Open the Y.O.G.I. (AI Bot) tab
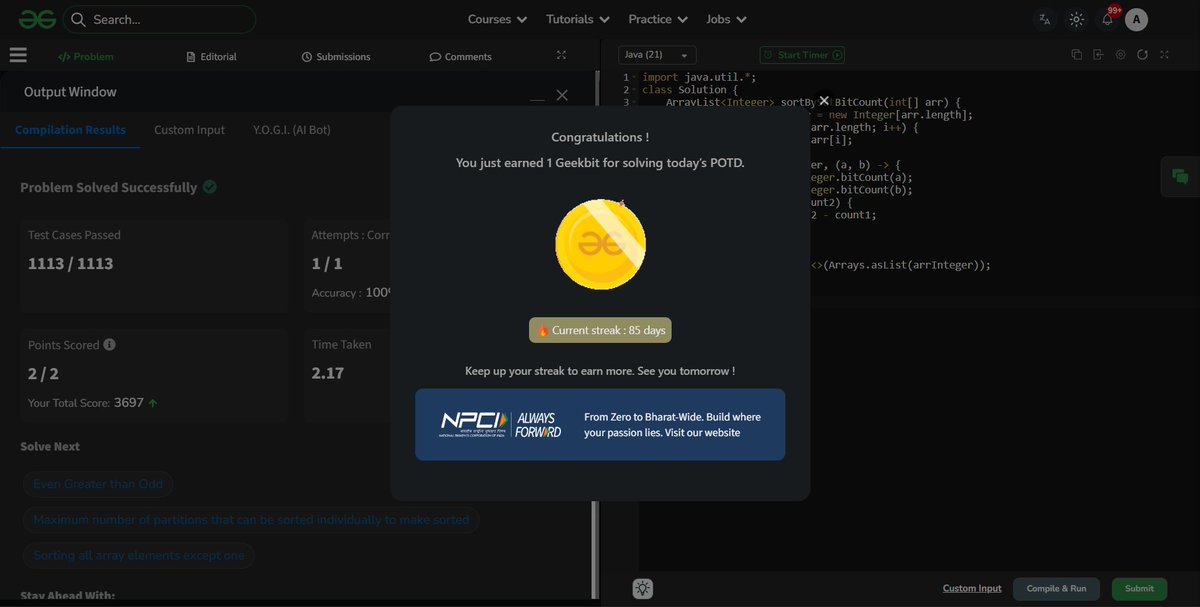The image size is (1200, 607). click(x=292, y=130)
